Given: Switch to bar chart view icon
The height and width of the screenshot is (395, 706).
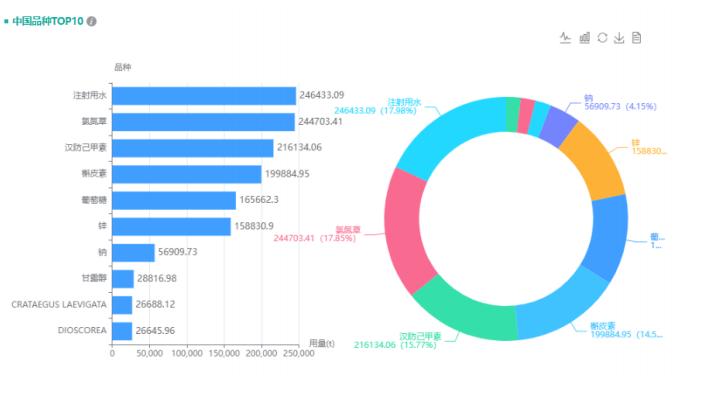Looking at the screenshot, I should point(584,38).
